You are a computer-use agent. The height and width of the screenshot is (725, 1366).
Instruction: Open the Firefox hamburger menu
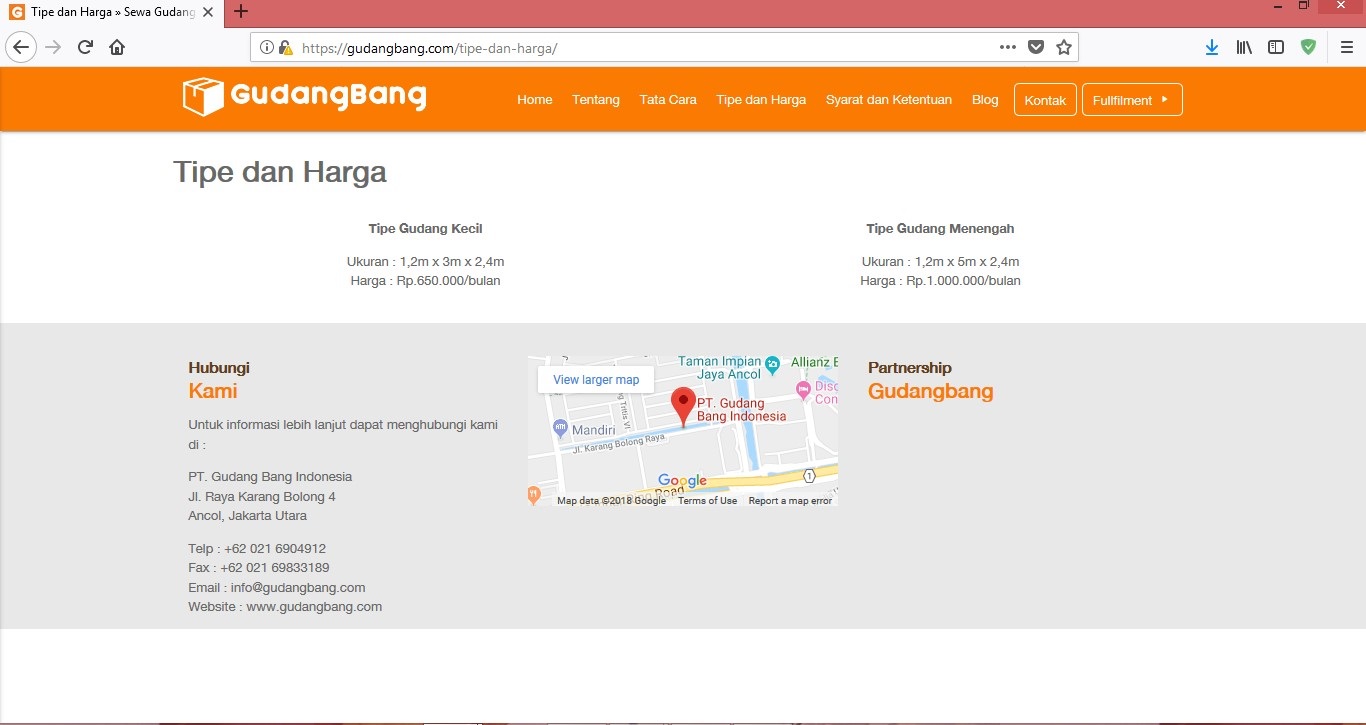click(x=1347, y=47)
